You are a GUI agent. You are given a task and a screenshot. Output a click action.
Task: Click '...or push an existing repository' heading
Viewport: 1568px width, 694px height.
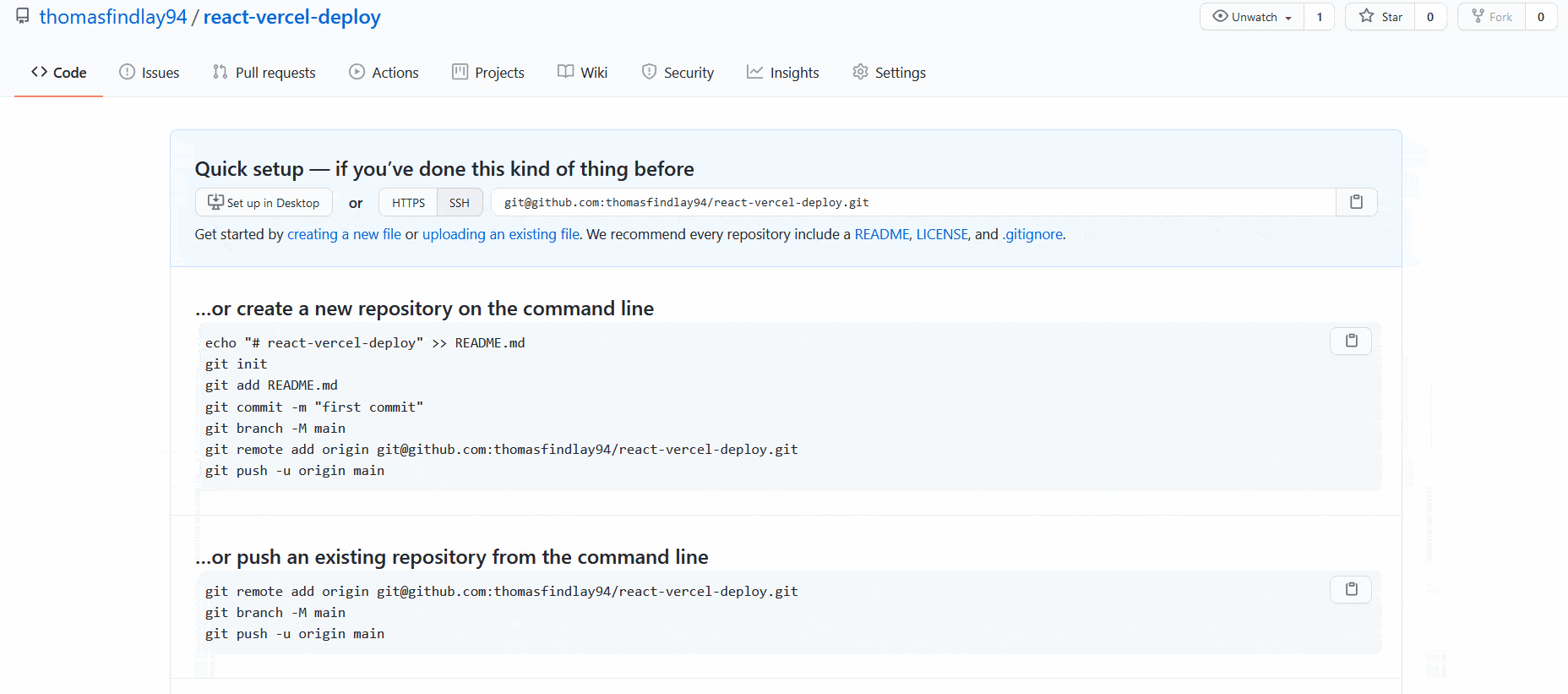coord(452,557)
